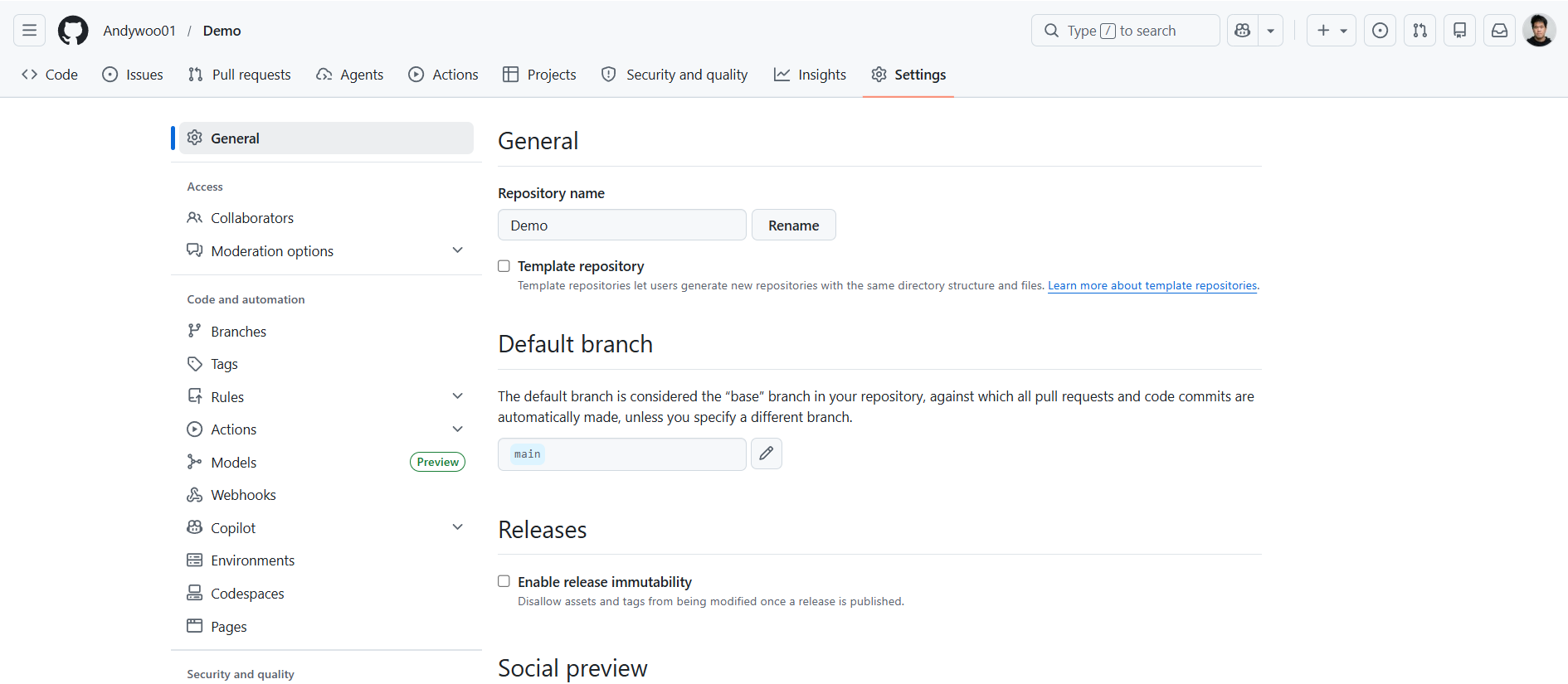Open the Demo repository breadcrumb link
The width and height of the screenshot is (1568, 684).
click(x=222, y=31)
